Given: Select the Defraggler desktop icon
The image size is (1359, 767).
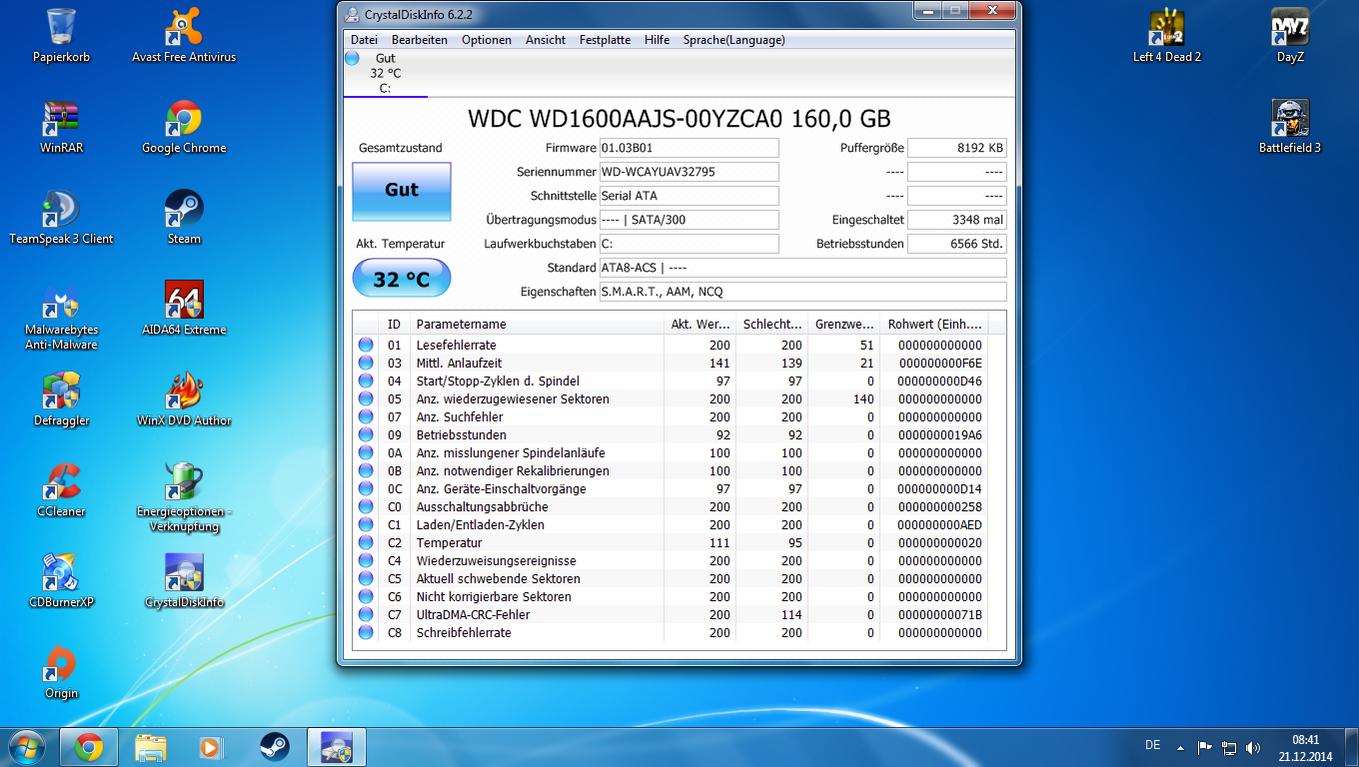Looking at the screenshot, I should click(x=61, y=400).
